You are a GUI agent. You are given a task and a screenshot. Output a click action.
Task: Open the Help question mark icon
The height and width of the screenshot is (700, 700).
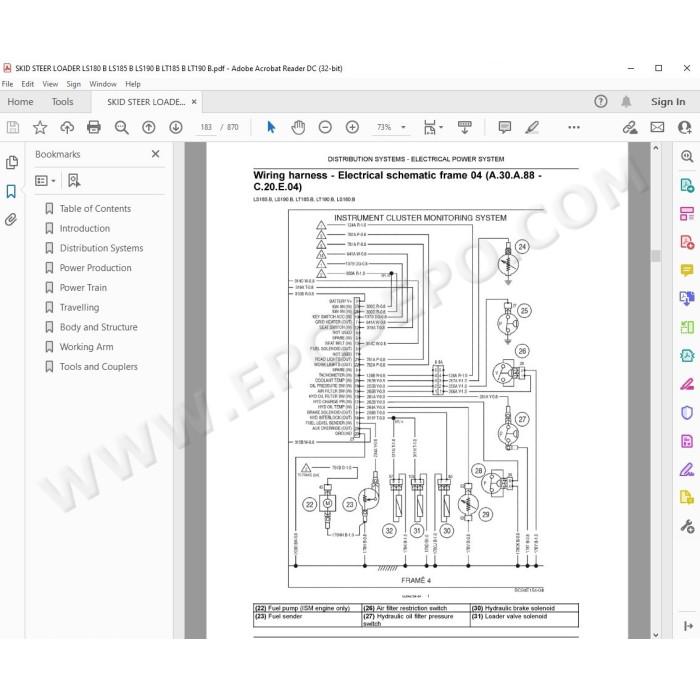tap(601, 101)
